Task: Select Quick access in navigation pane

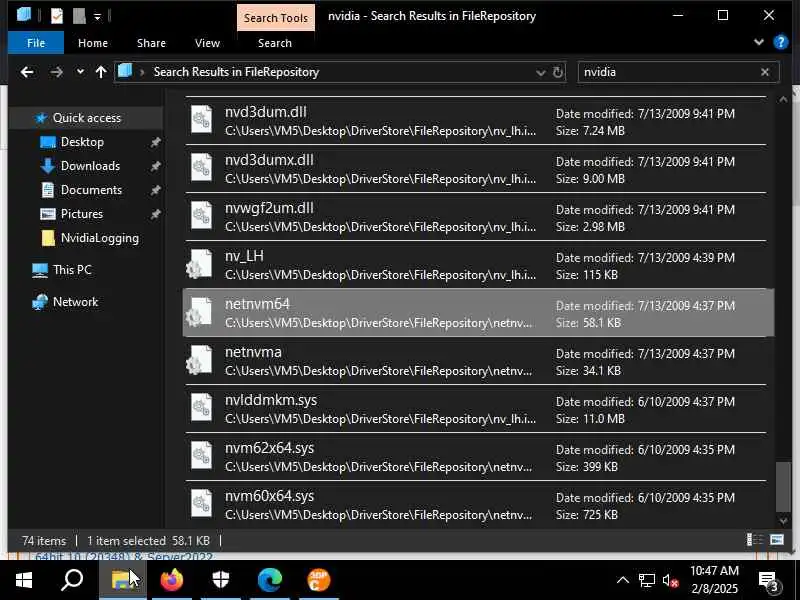Action: click(x=87, y=118)
